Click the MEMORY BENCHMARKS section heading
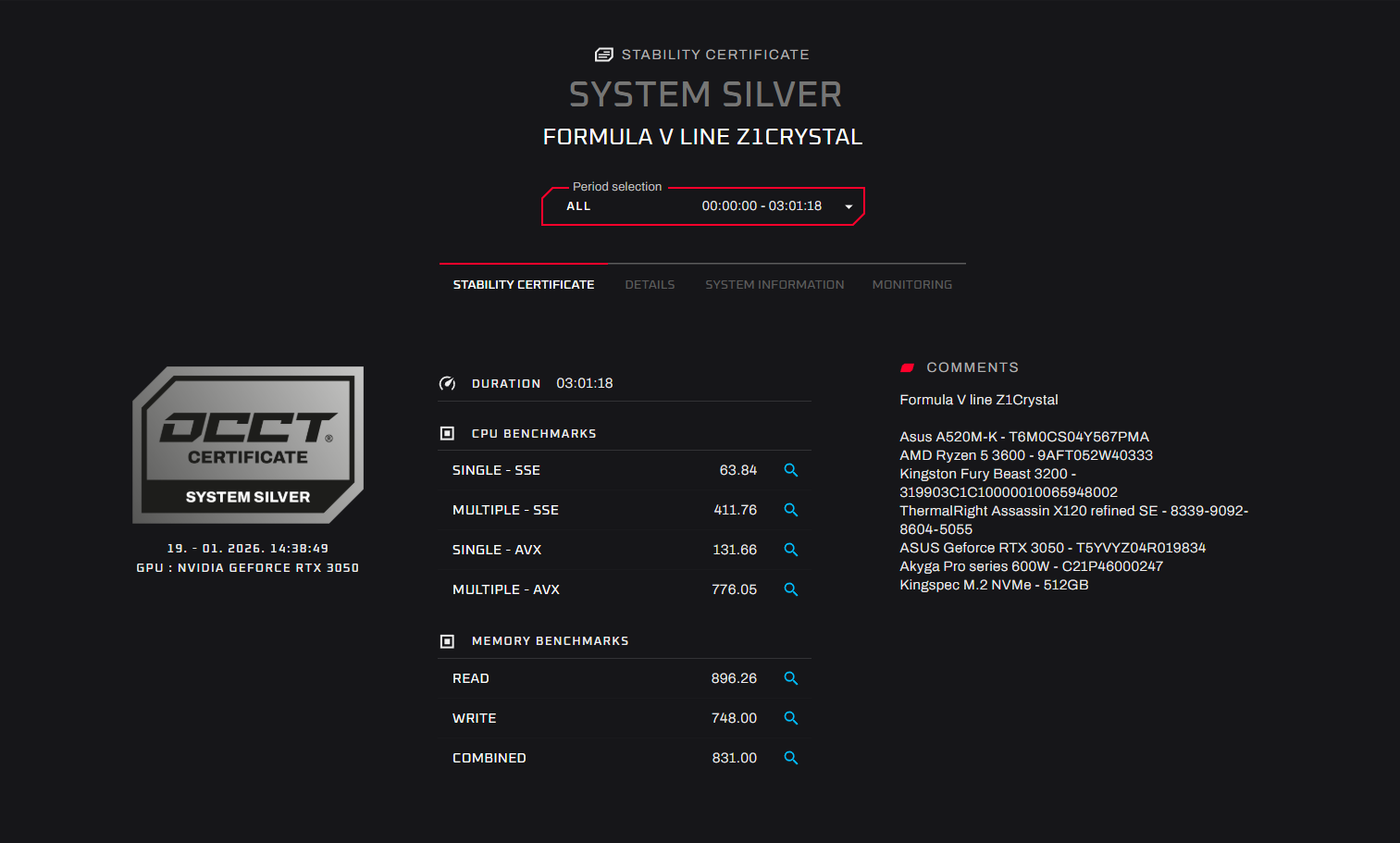 coord(551,641)
